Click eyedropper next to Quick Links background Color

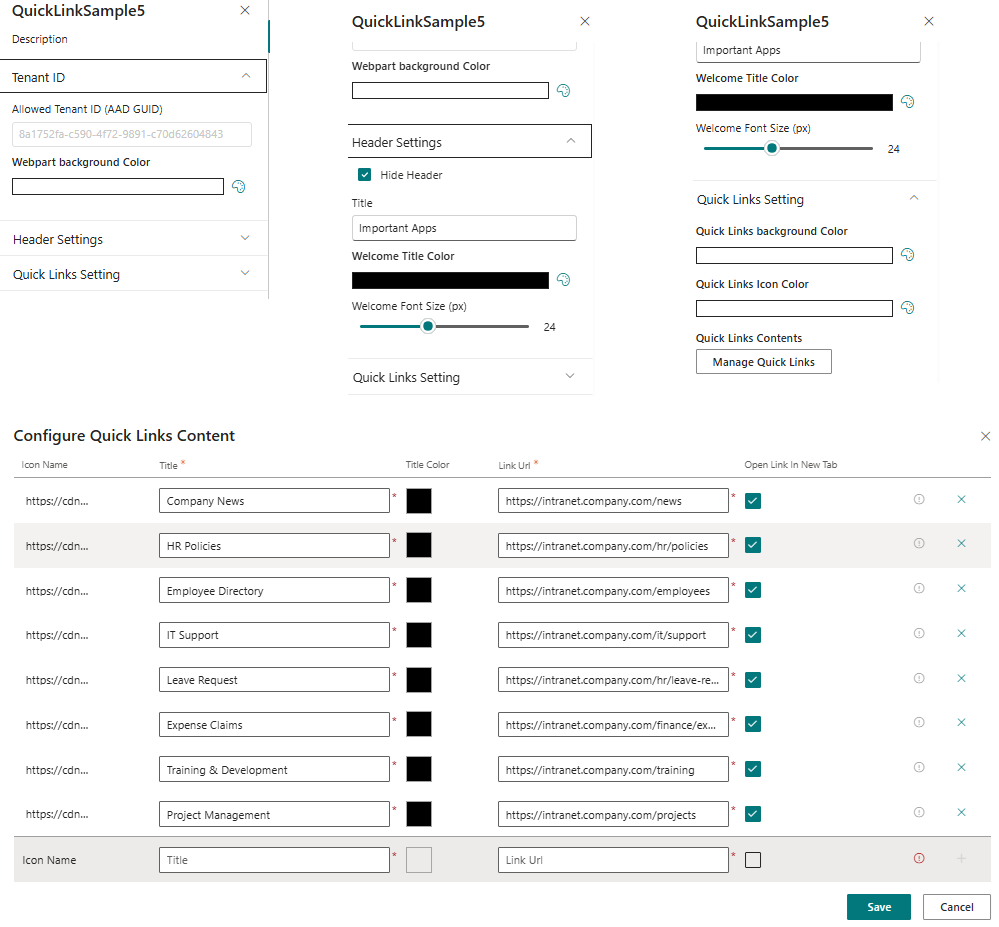pyautogui.click(x=907, y=255)
